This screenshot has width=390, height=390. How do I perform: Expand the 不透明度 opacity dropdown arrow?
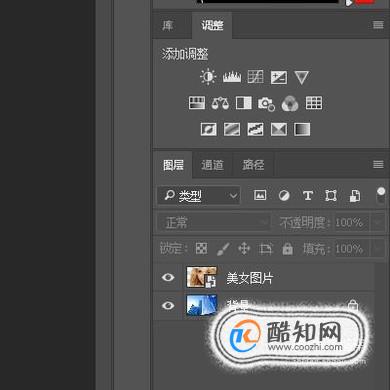(x=378, y=222)
